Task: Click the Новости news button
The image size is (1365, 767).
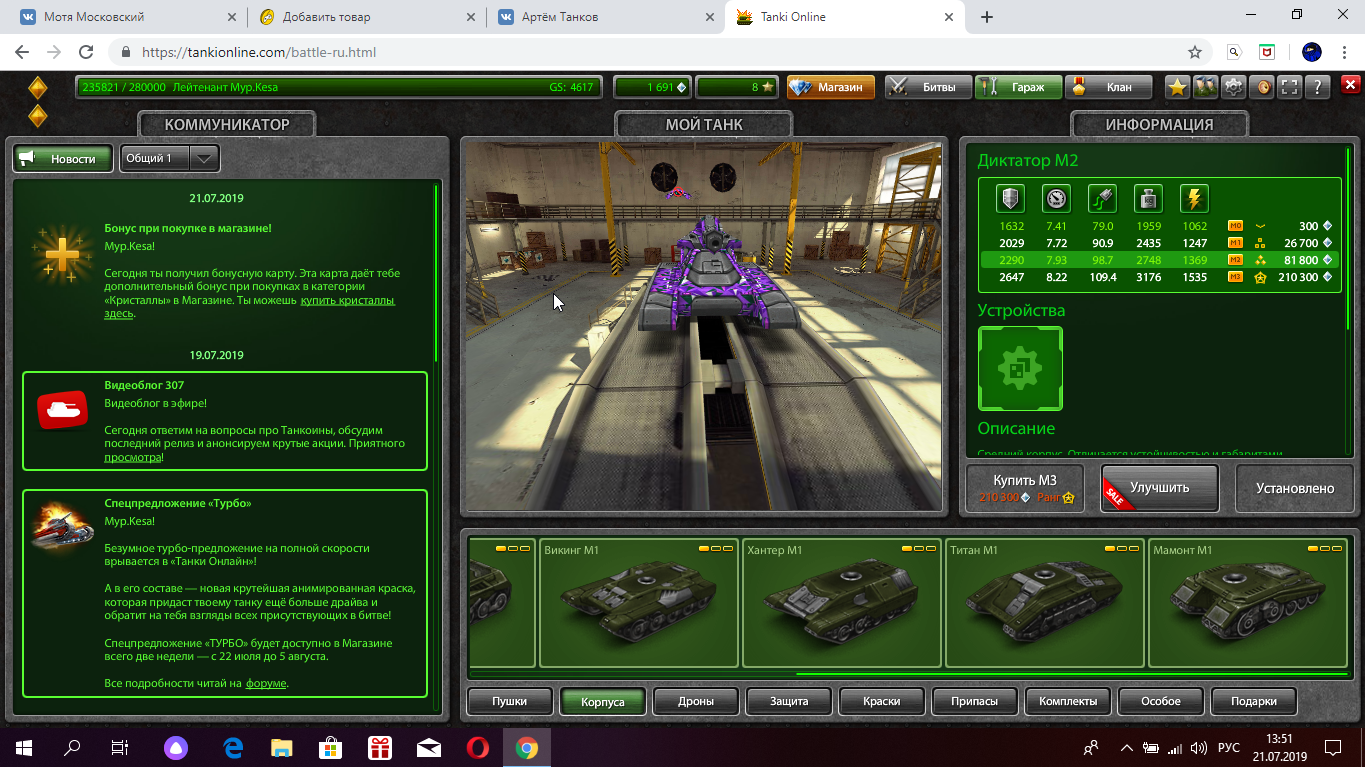Action: click(62, 158)
